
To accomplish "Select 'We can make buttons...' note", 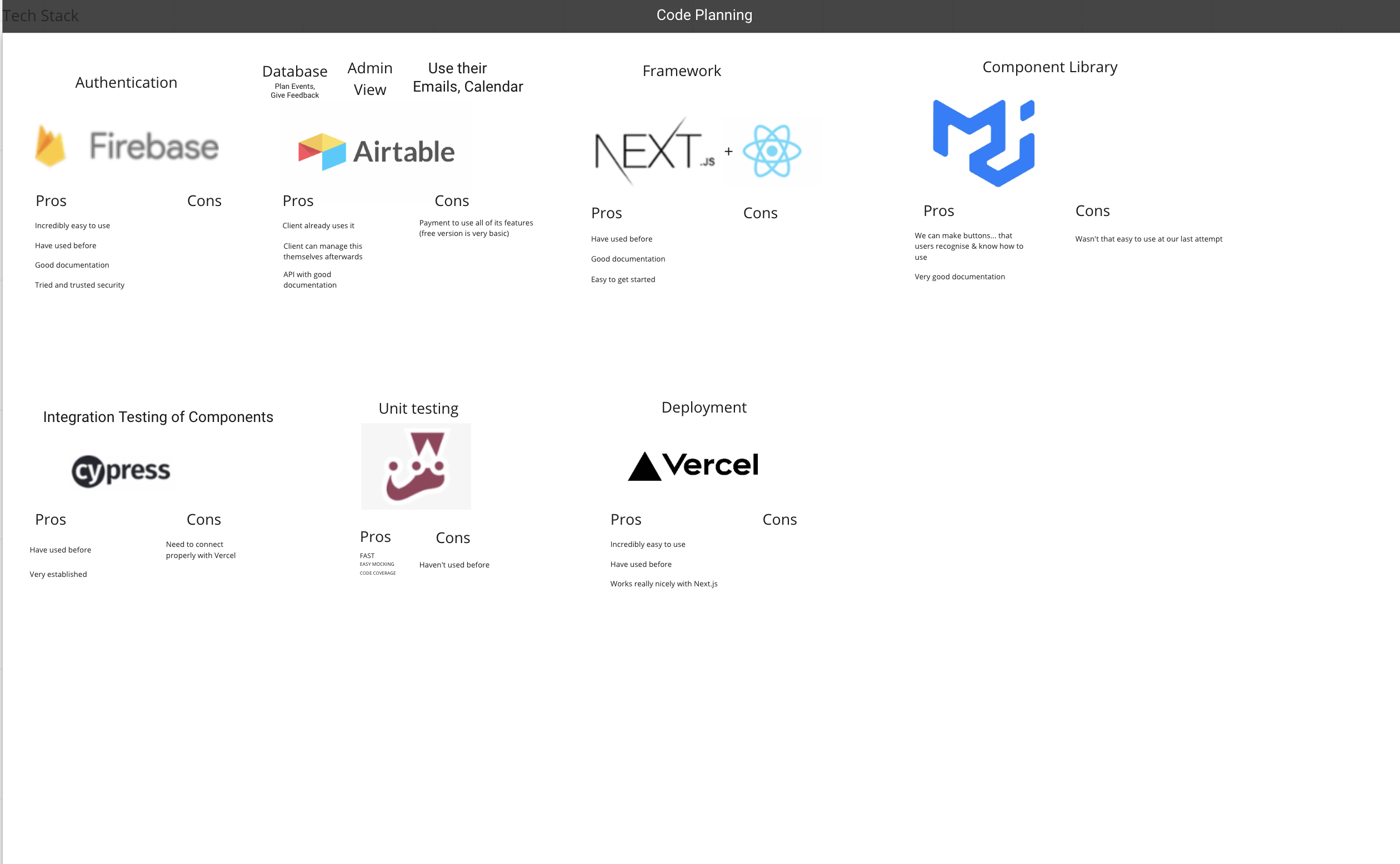I will [x=969, y=247].
